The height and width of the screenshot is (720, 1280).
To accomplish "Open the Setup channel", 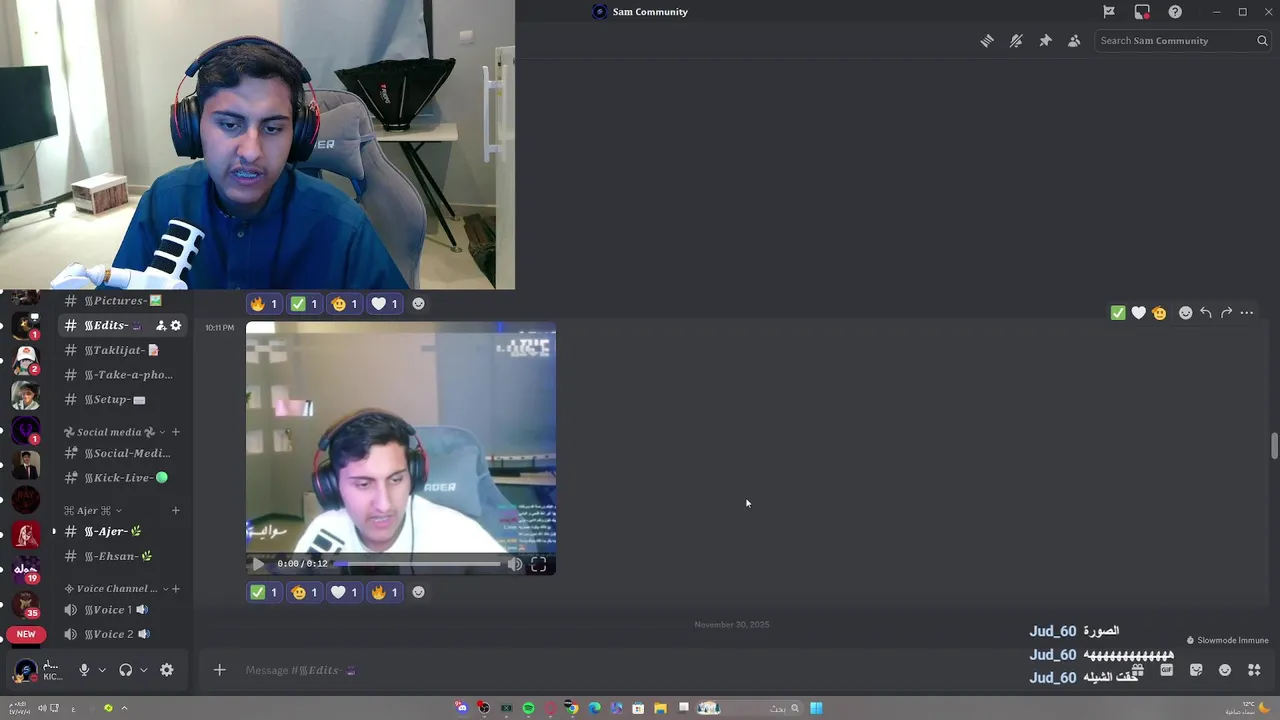I will click(122, 400).
